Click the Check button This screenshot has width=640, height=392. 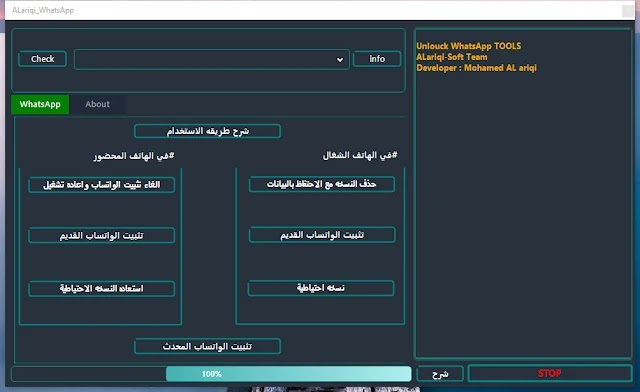[42, 59]
